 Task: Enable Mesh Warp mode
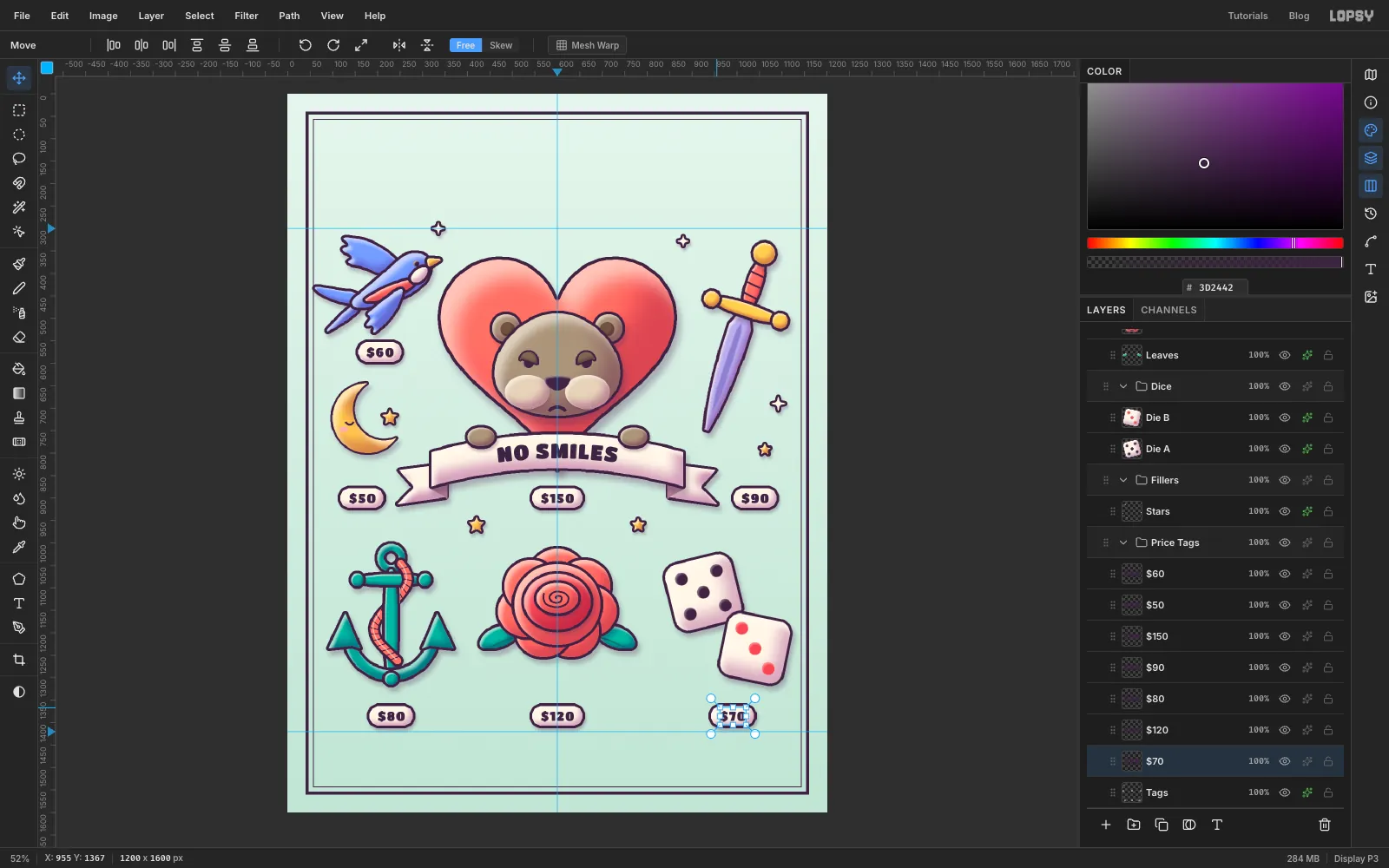click(x=588, y=45)
